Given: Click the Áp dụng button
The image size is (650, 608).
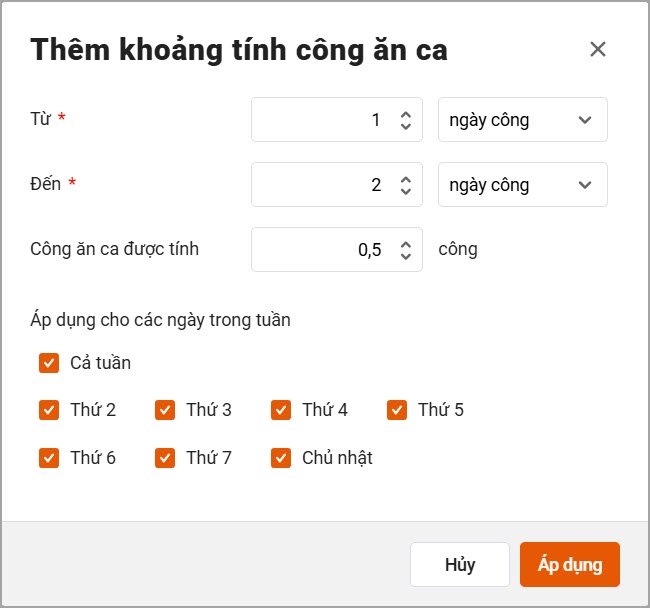Looking at the screenshot, I should point(570,565).
